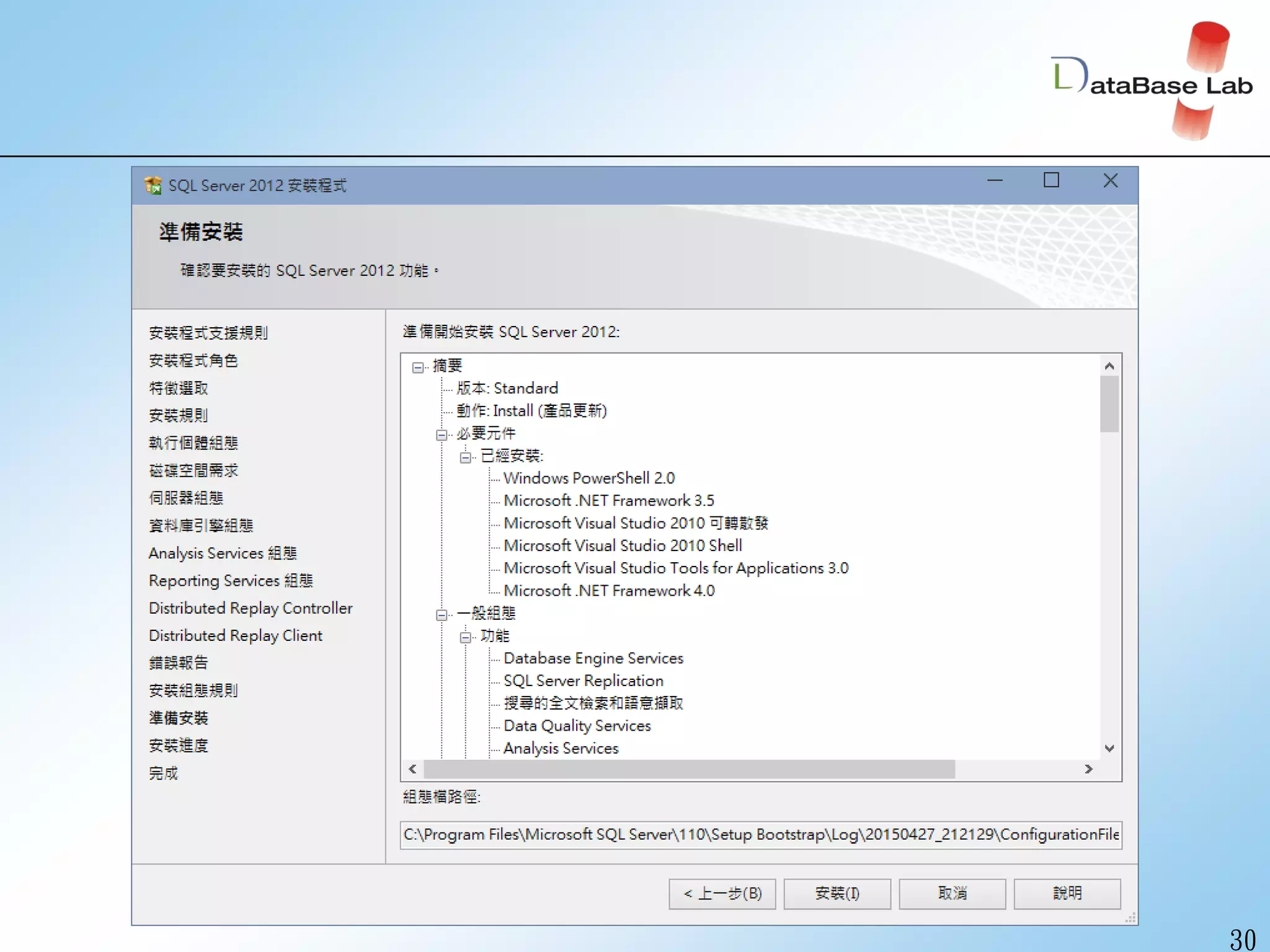The width and height of the screenshot is (1270, 952).
Task: Click the SQL Server setup title bar icon
Action: click(153, 185)
